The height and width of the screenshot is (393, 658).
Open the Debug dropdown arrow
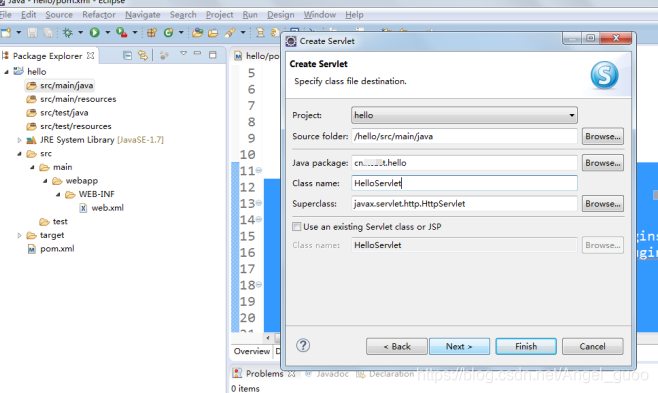pyautogui.click(x=80, y=32)
